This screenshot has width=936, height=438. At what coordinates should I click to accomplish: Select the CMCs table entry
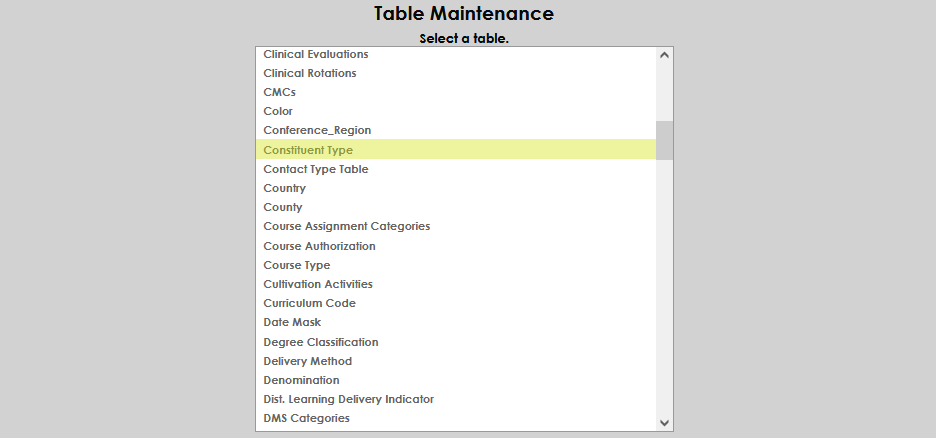pos(280,92)
